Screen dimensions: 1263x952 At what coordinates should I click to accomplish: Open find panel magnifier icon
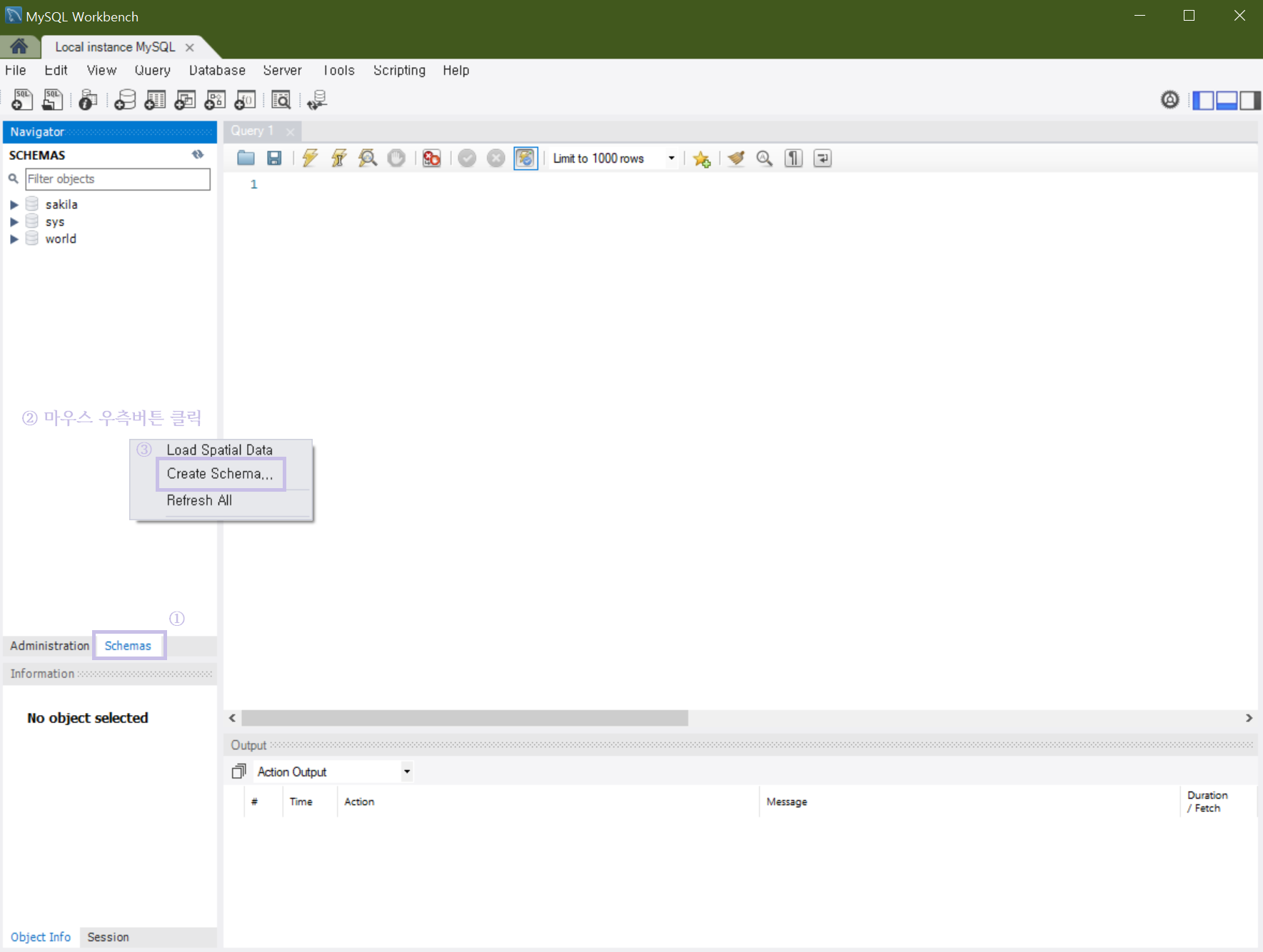pyautogui.click(x=765, y=158)
